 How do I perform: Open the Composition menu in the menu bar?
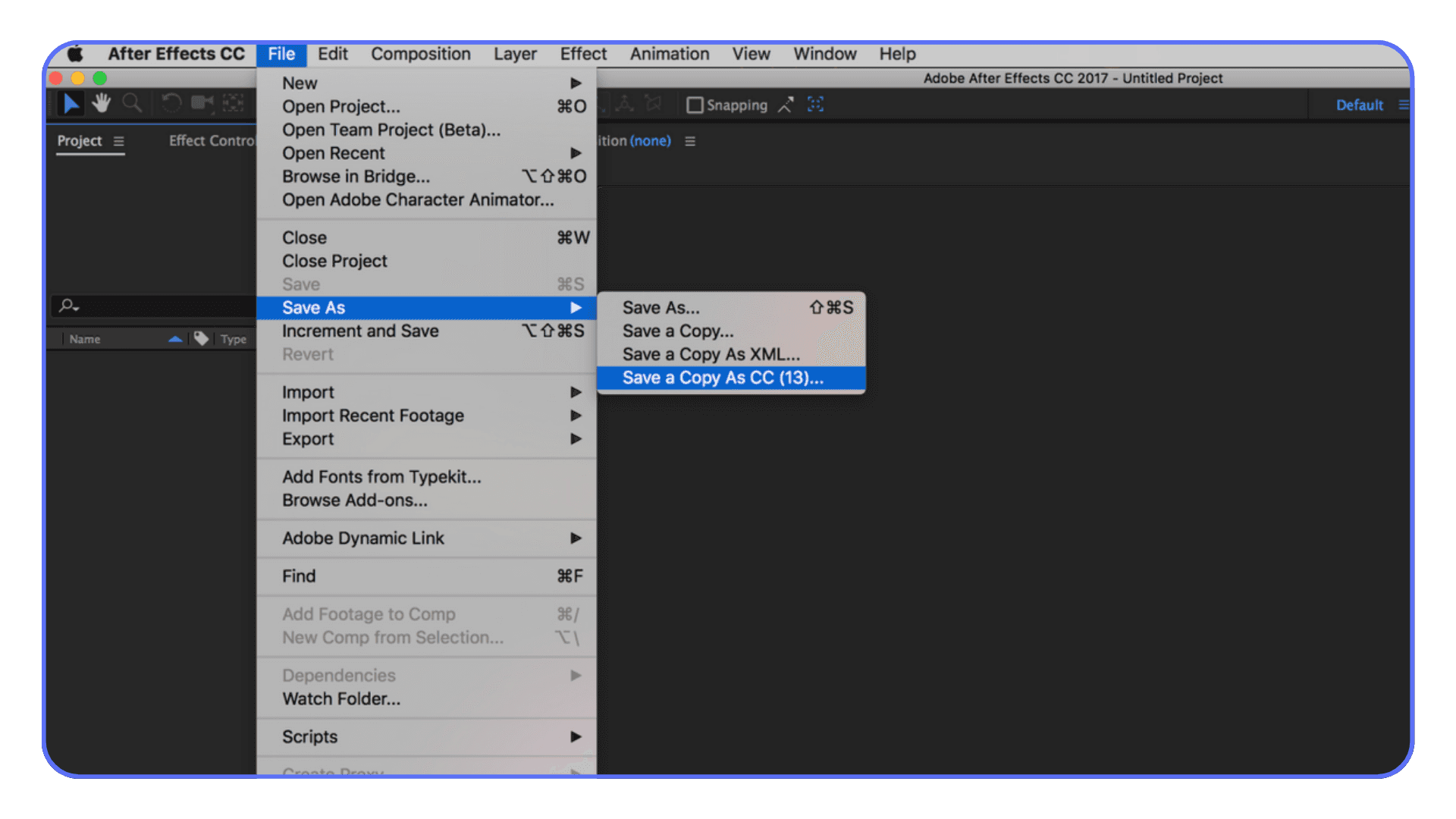pos(420,54)
